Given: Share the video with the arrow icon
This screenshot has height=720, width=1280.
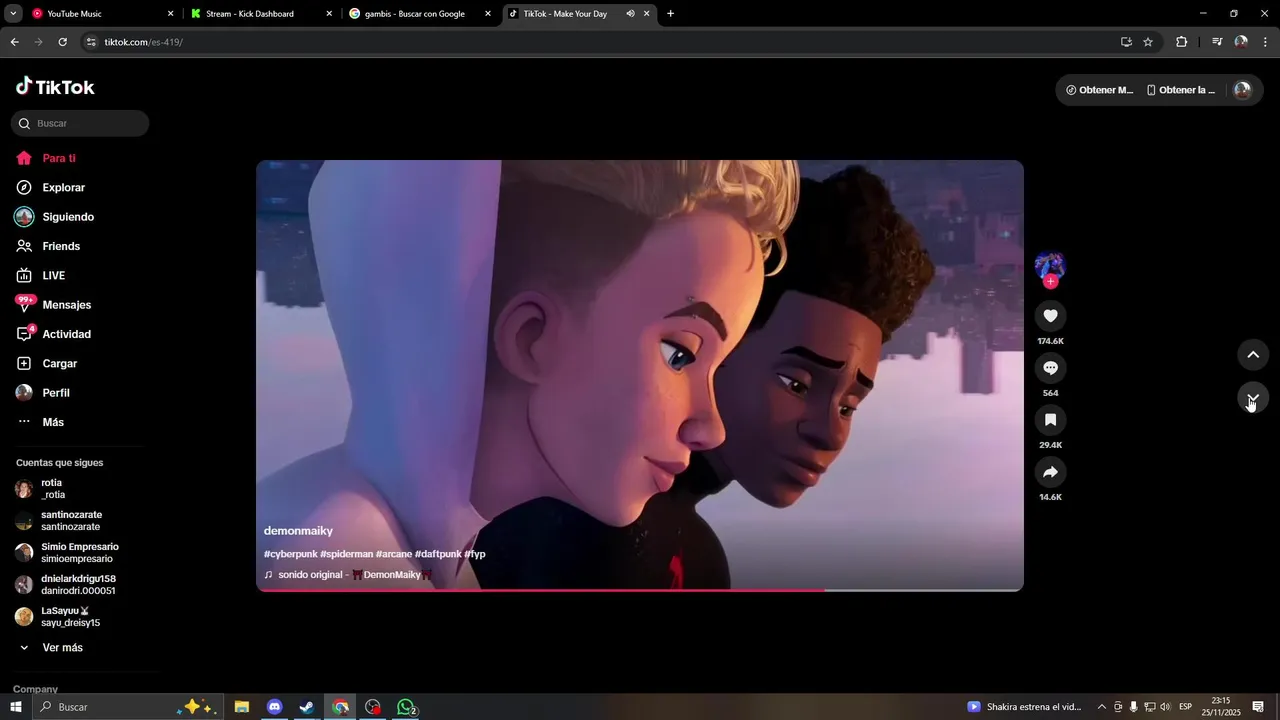Looking at the screenshot, I should coord(1050,472).
